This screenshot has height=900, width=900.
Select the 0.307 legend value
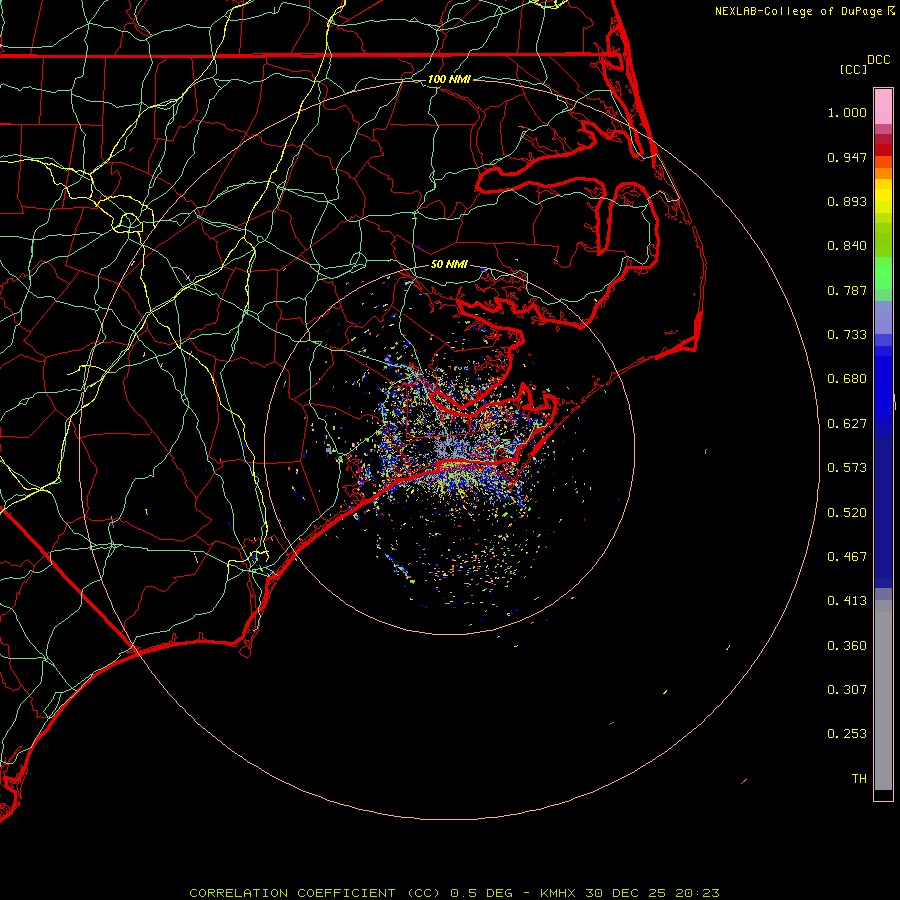click(847, 690)
